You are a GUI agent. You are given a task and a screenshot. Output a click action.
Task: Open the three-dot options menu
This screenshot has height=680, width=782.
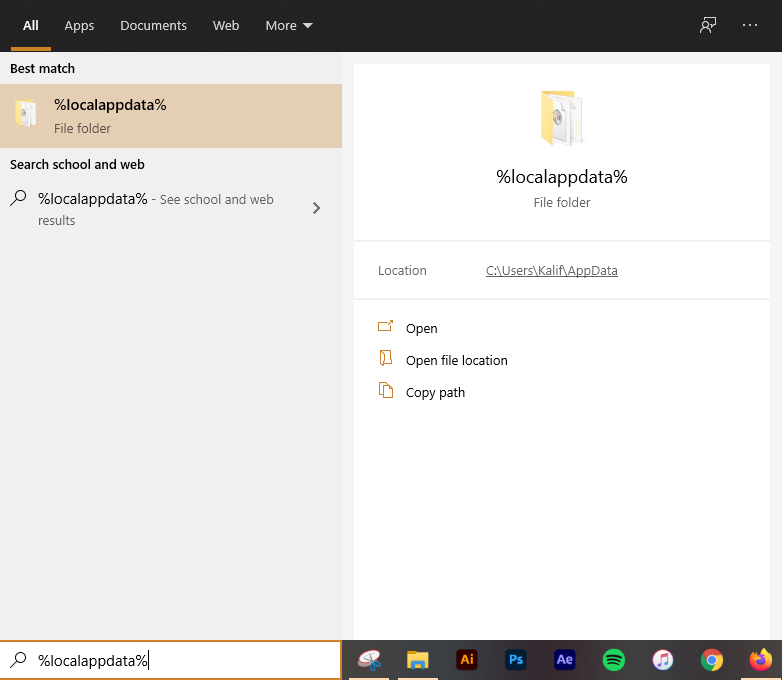(750, 26)
